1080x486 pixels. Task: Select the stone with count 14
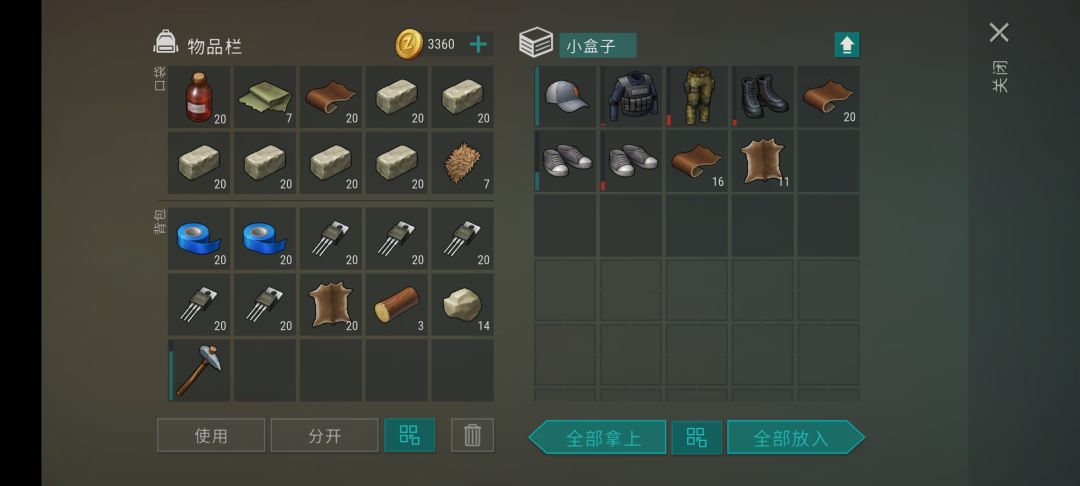click(x=462, y=304)
